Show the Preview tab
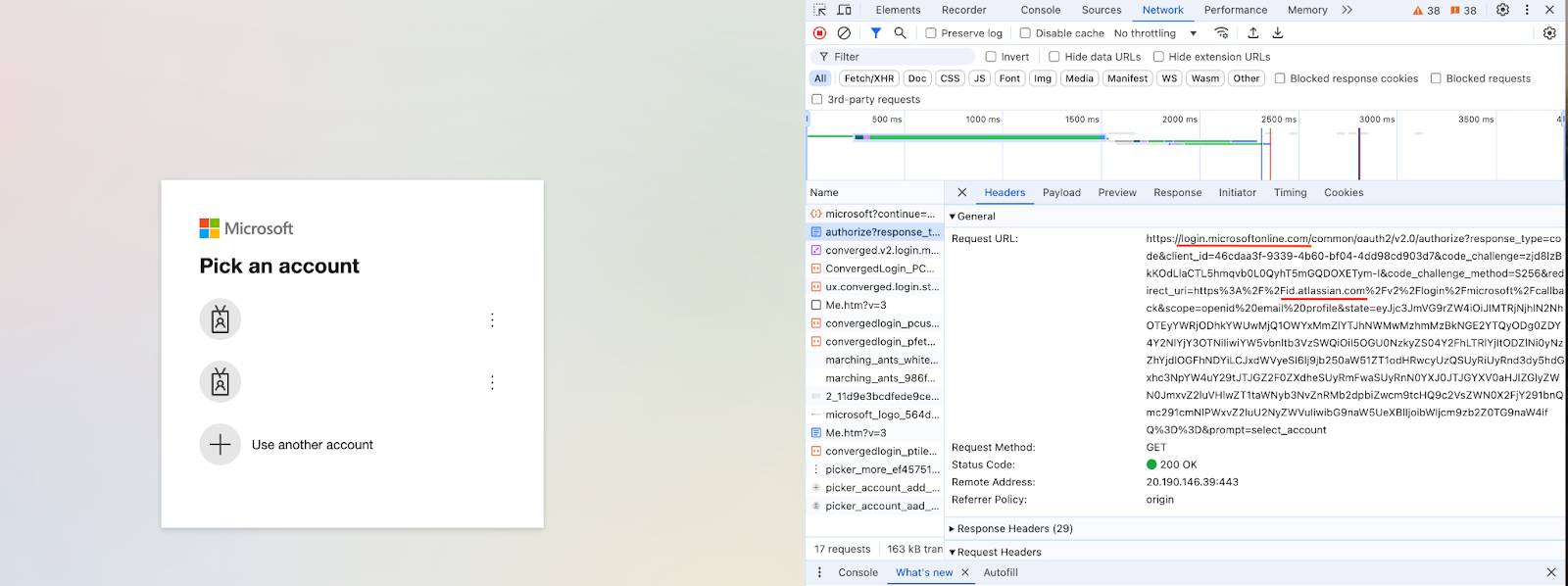Screen dimensions: 1568x586 tap(1117, 192)
